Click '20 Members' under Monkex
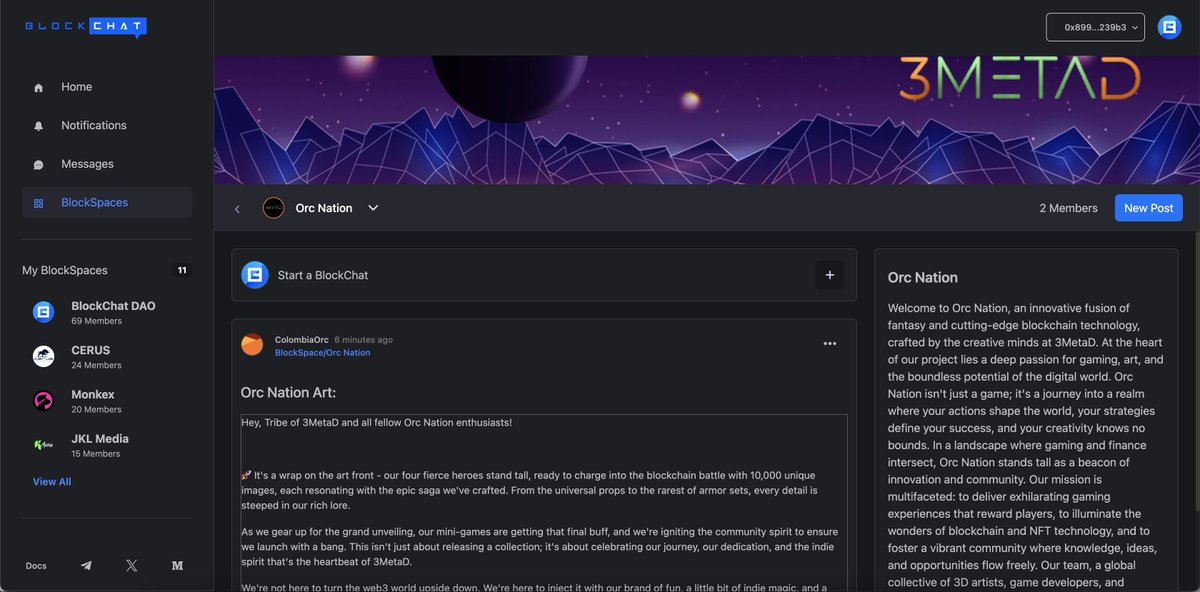1200x592 pixels. (x=96, y=409)
